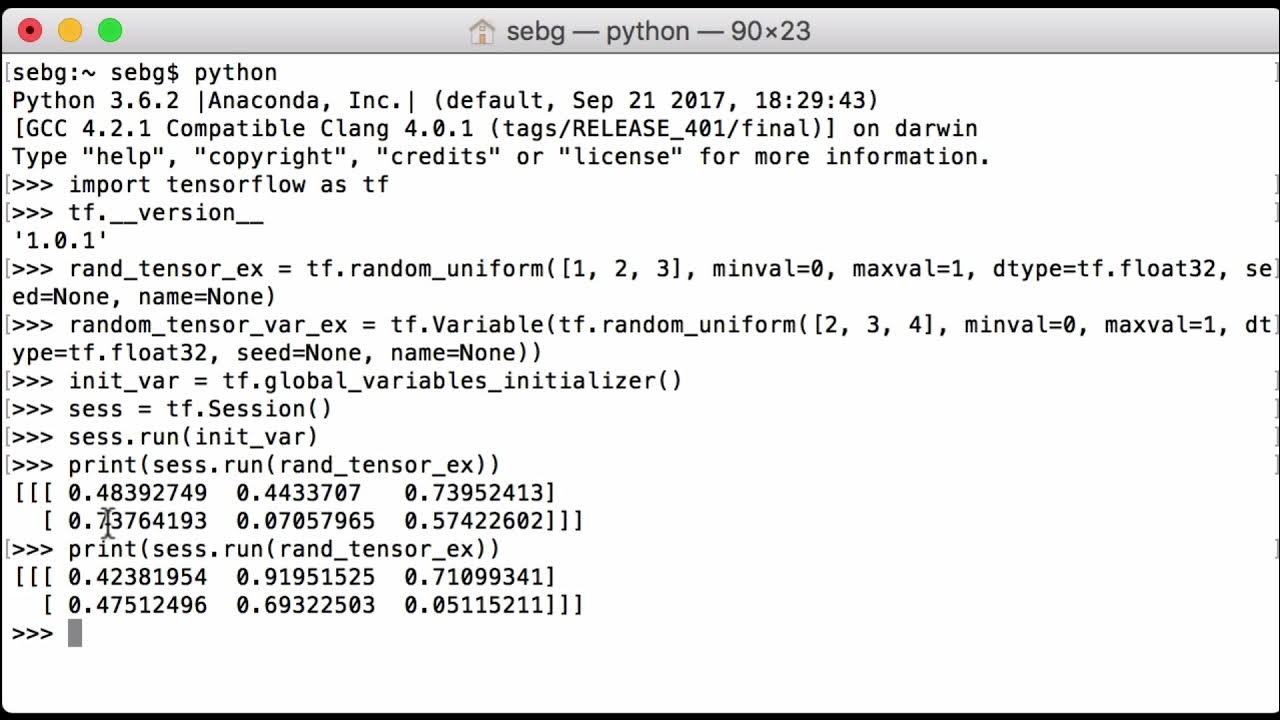Click the version output '1.0.1'
This screenshot has width=1280, height=720.
60,241
